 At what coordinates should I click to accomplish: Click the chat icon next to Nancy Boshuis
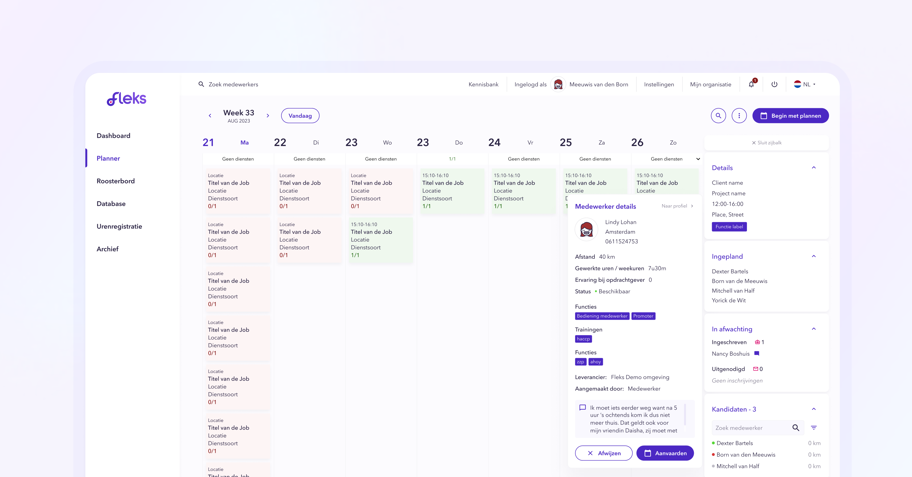tap(757, 353)
